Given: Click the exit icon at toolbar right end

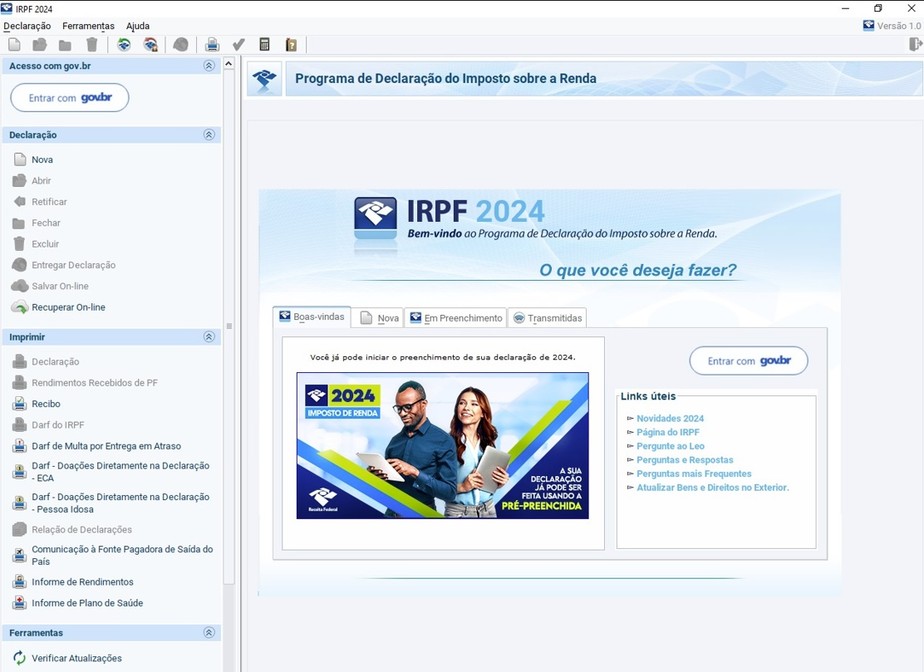Looking at the screenshot, I should [x=915, y=44].
